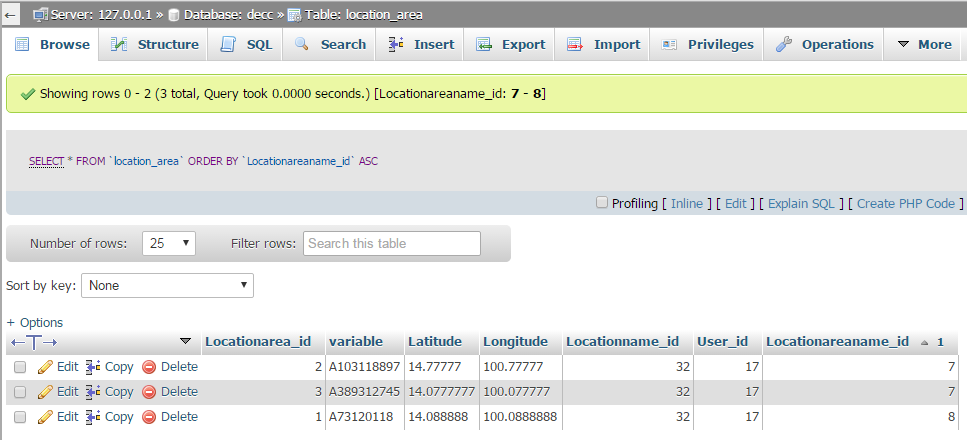The width and height of the screenshot is (967, 440).
Task: Open the Operations tab
Action: 824,44
